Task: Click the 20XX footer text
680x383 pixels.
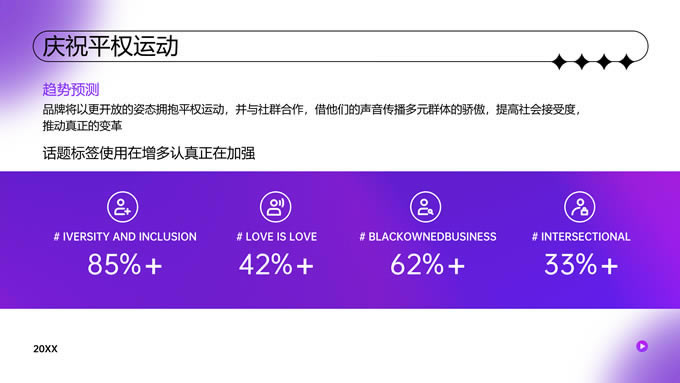Action: (45, 349)
